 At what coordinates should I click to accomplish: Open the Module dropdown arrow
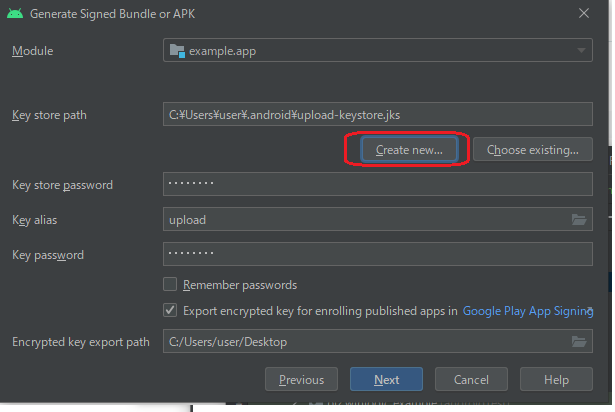(x=581, y=51)
